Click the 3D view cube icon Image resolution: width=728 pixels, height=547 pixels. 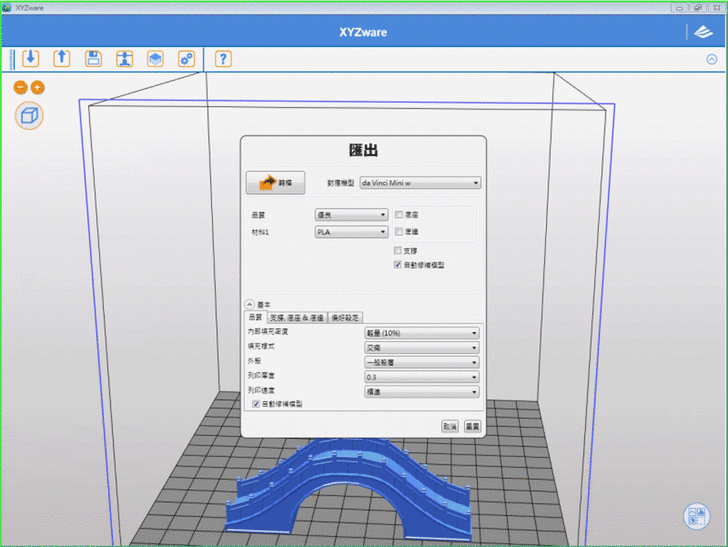click(30, 115)
